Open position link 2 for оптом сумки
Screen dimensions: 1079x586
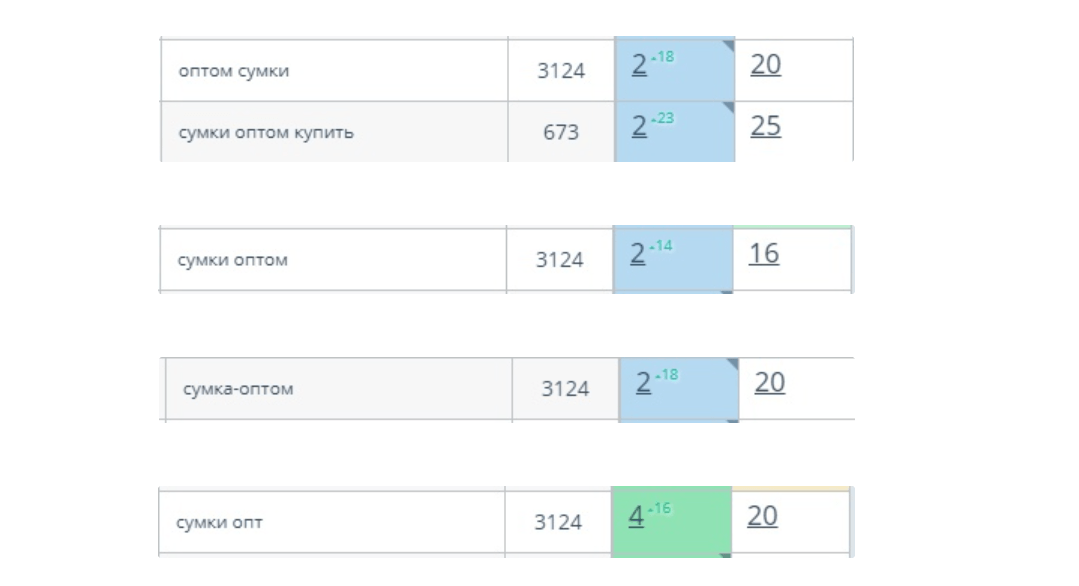click(x=639, y=66)
